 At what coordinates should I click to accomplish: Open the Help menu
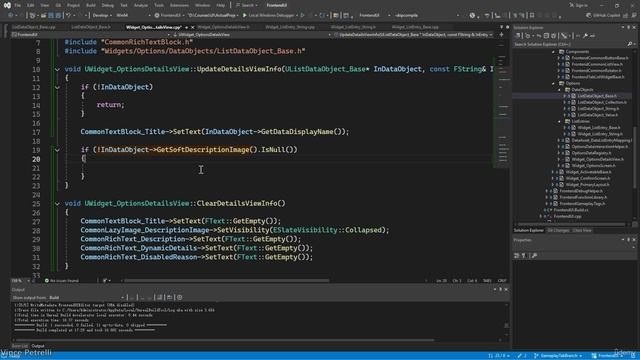tap(220, 5)
